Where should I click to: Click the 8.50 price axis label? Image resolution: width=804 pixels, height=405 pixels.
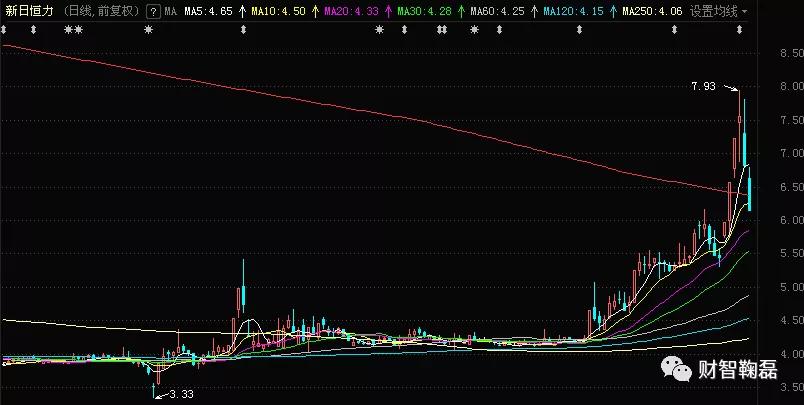791,53
